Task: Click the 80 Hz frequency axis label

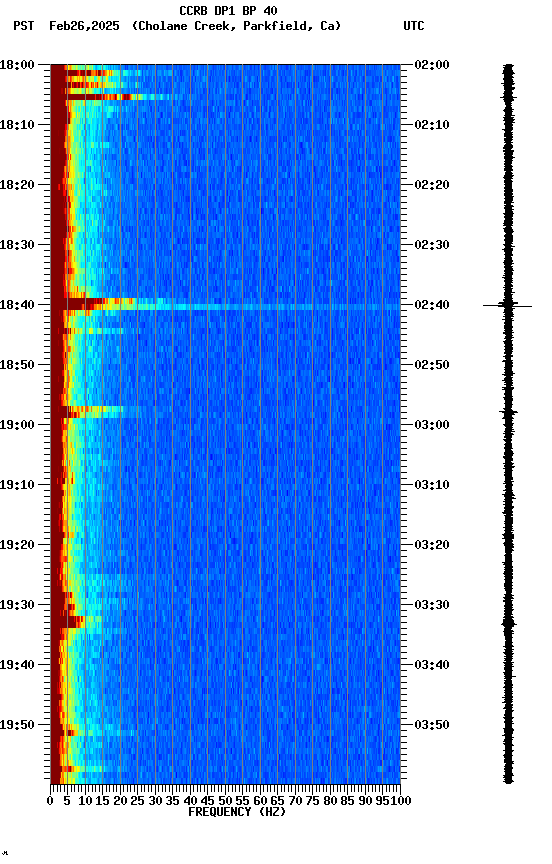Action: (330, 801)
